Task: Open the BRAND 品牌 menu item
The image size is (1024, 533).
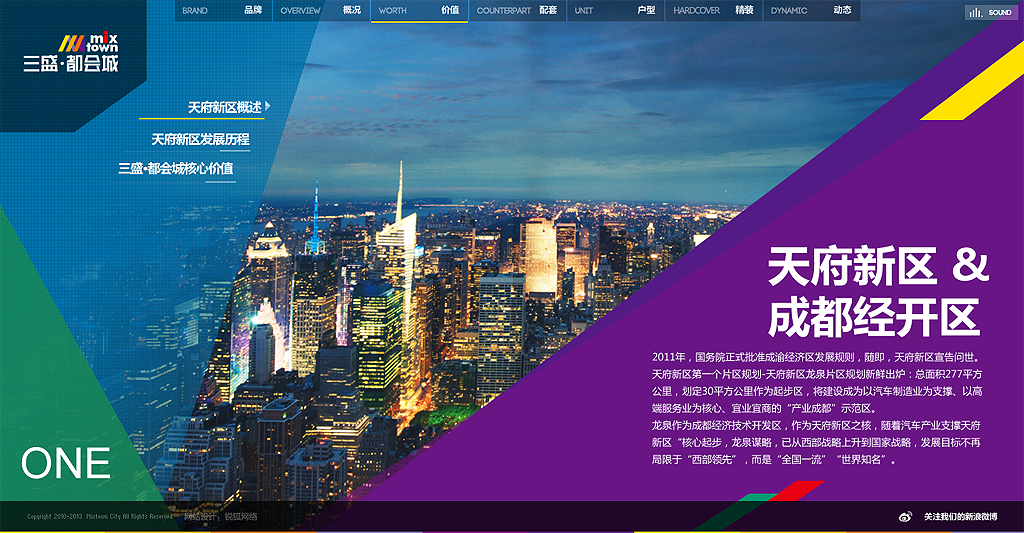Action: [222, 11]
